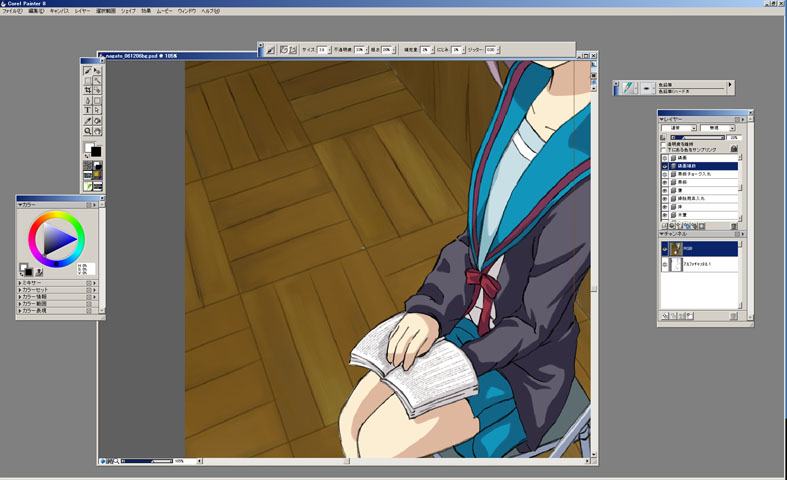Expand the ミキサー panel
The width and height of the screenshot is (787, 480).
pos(20,283)
